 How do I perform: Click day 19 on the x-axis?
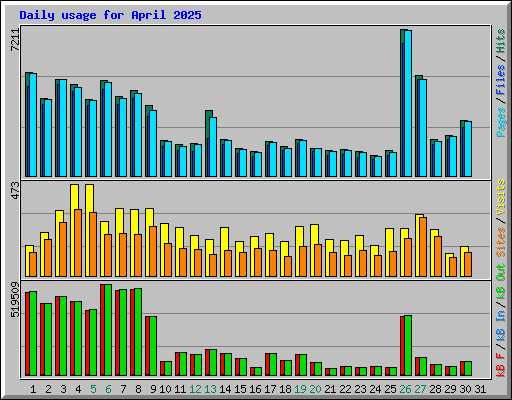point(300,389)
